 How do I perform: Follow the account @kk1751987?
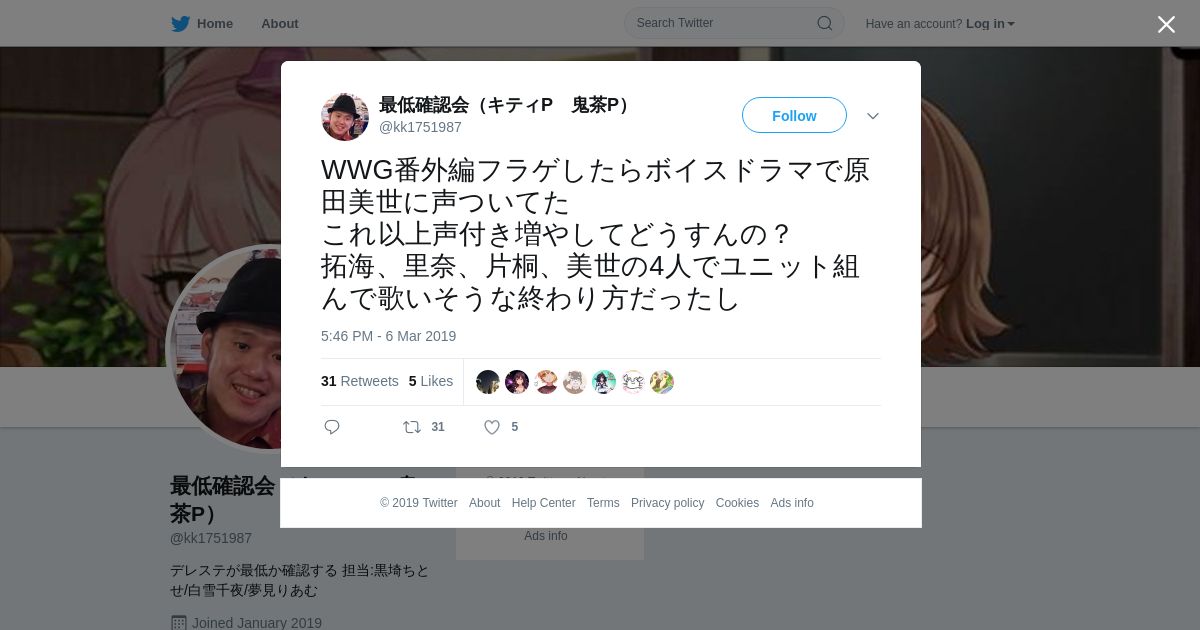tap(794, 116)
